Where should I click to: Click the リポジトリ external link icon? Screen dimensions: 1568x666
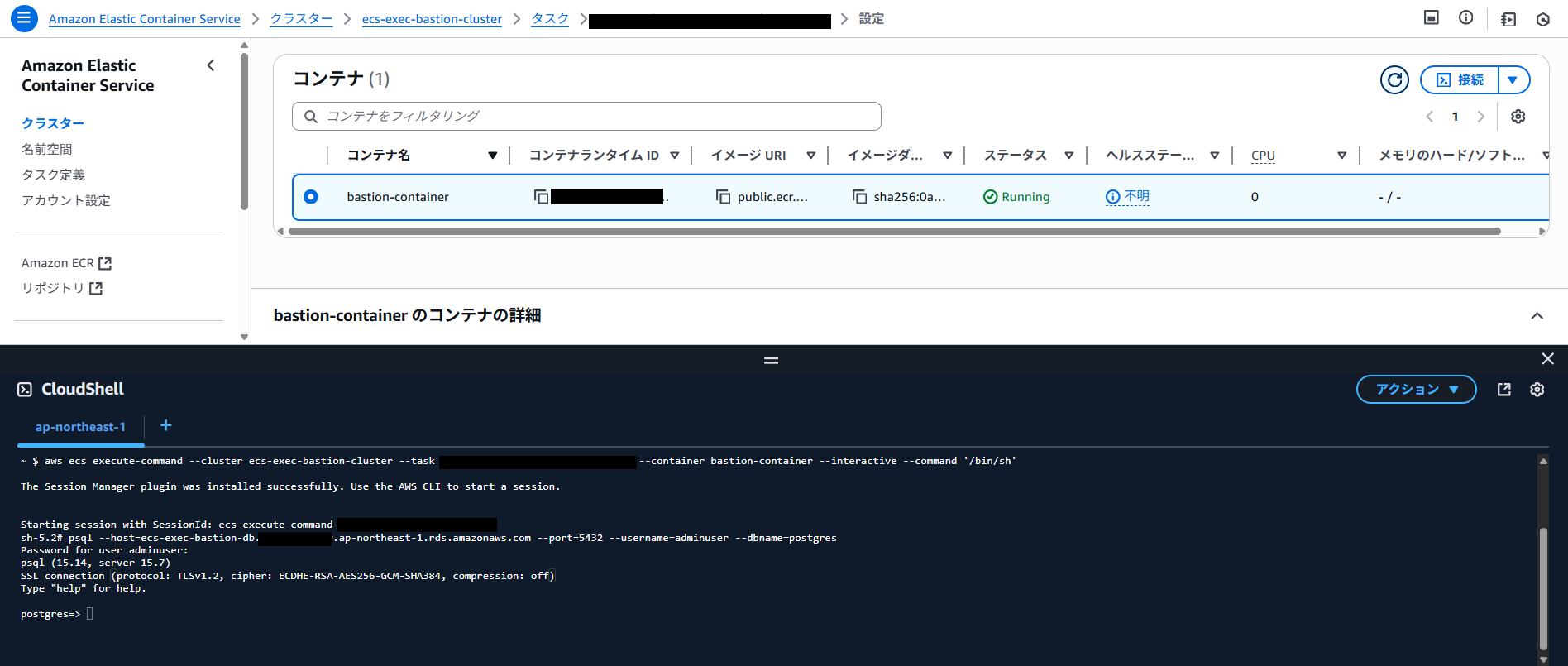click(x=96, y=288)
